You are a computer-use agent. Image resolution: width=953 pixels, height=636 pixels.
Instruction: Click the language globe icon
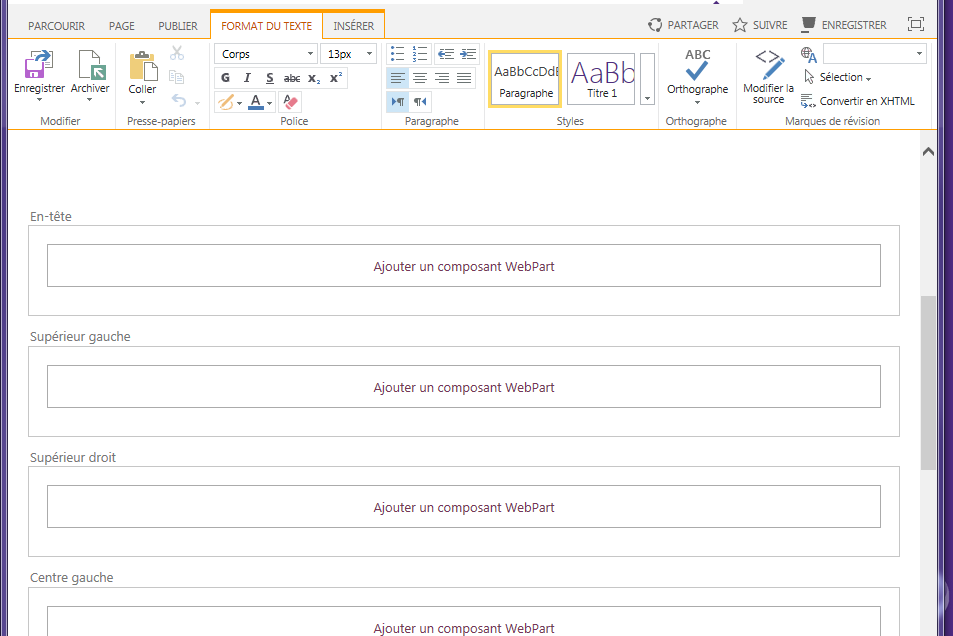click(x=808, y=55)
